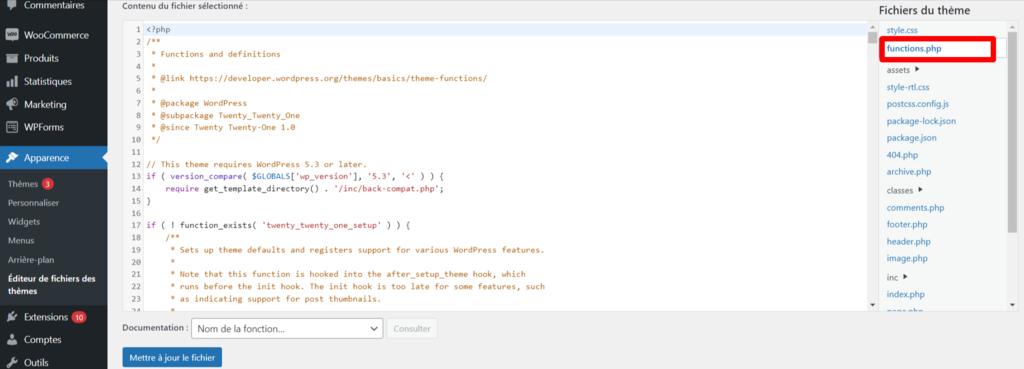Screen dimensions: 1024x369
Task: Open the Commentaires menu
Action: [54, 5]
